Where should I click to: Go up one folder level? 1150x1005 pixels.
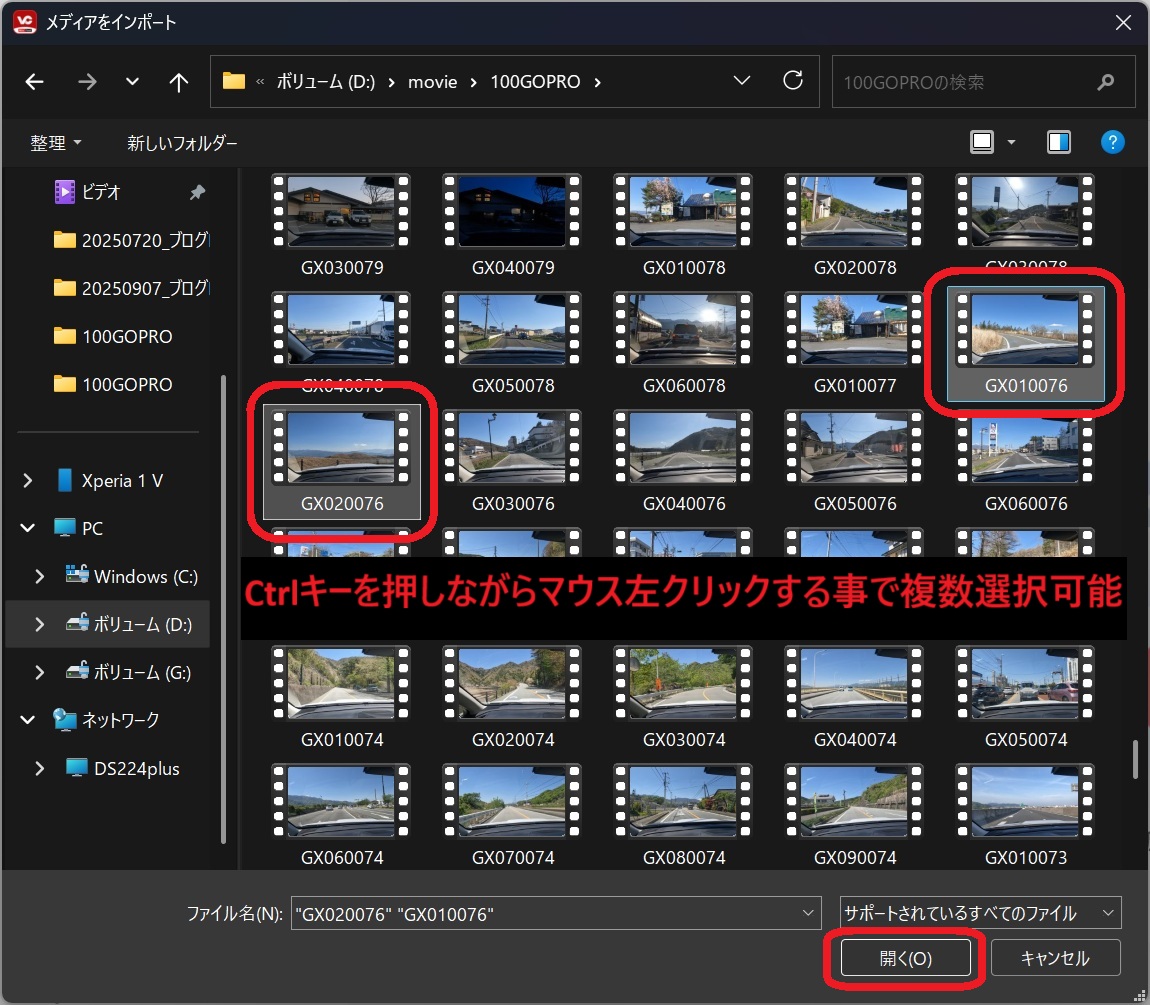[179, 82]
